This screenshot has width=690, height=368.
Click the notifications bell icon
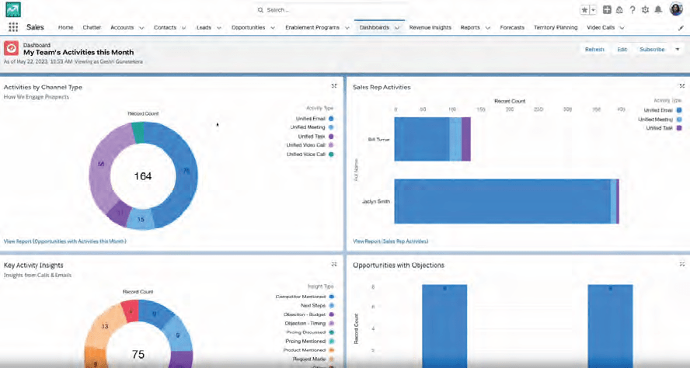[x=658, y=10]
